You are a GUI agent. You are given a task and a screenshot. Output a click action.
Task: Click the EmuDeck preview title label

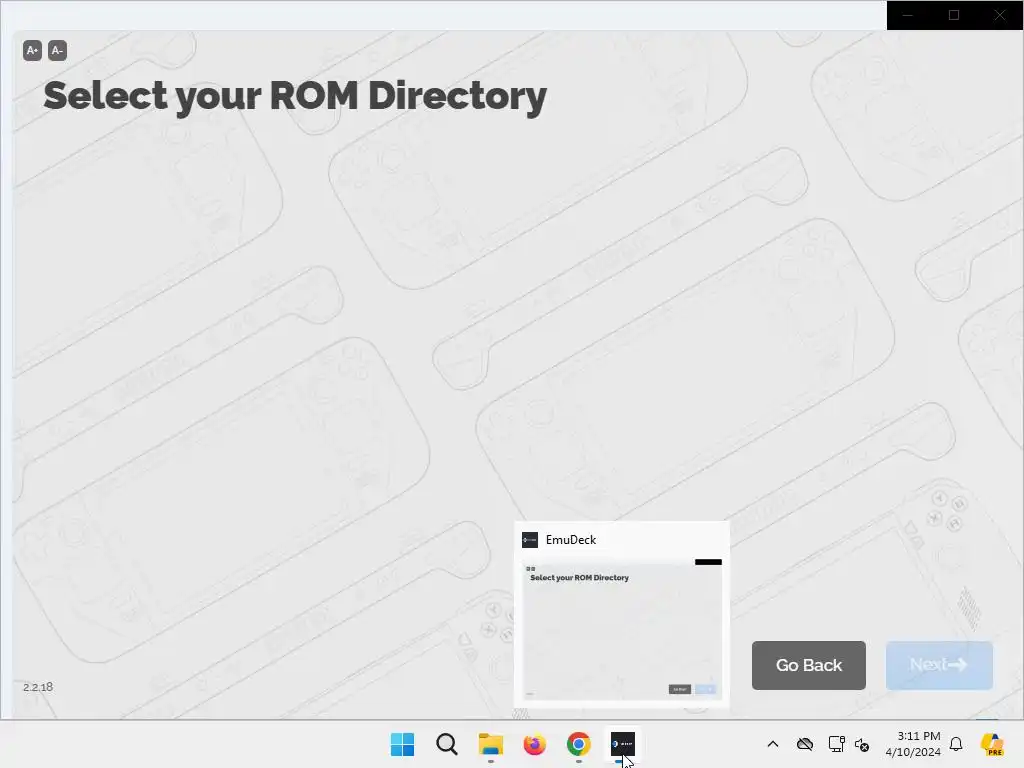tap(571, 539)
